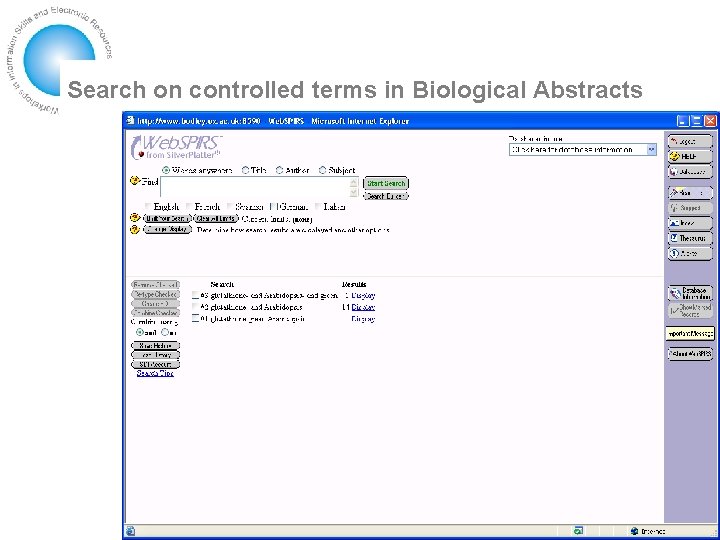This screenshot has height=540, width=720.
Task: Click Show Marked Records in sidebar
Action: click(690, 311)
